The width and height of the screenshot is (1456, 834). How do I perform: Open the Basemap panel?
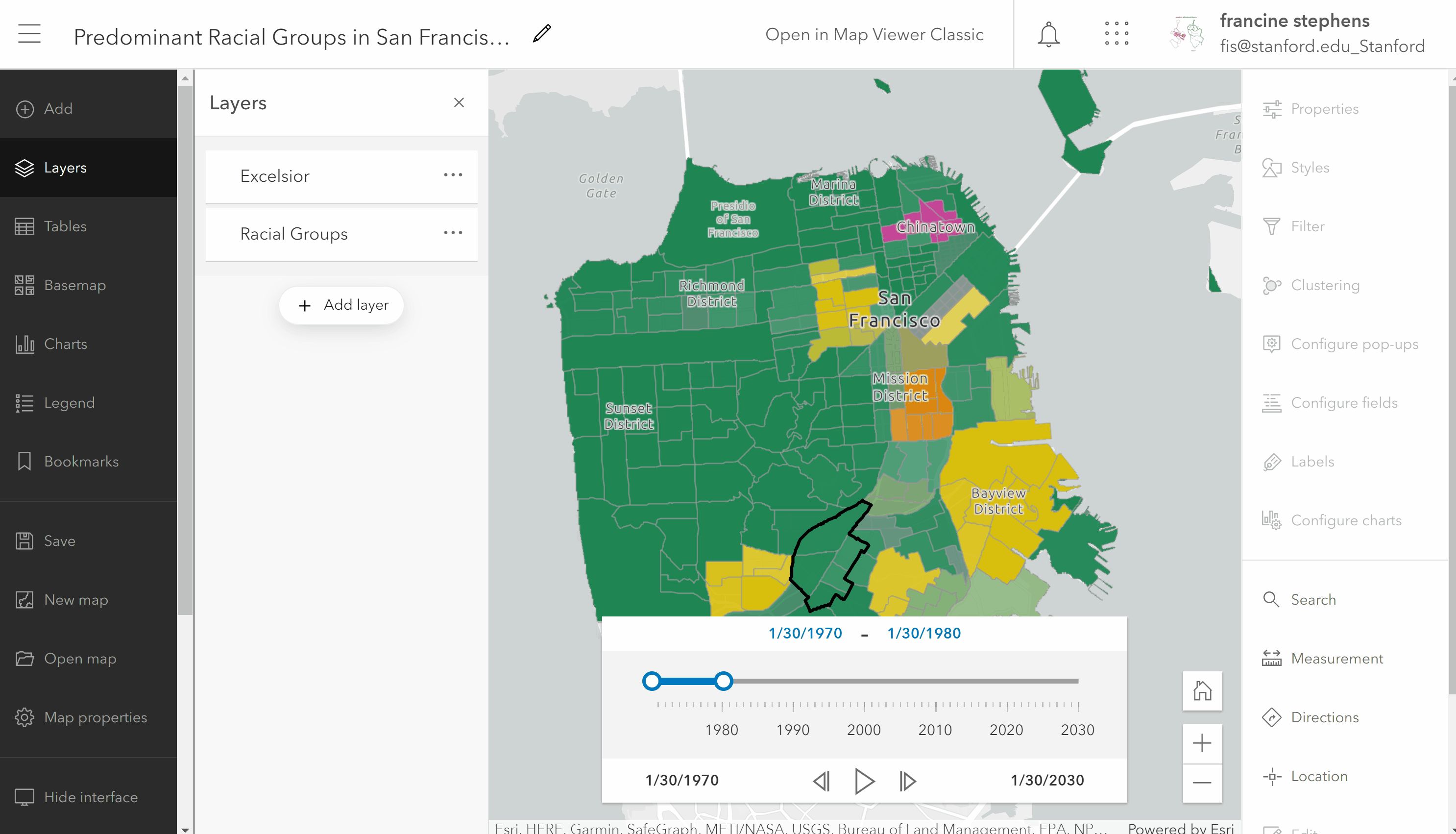(x=74, y=285)
